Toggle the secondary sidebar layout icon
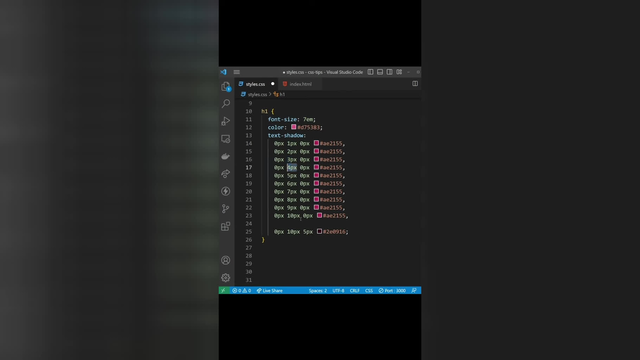Image resolution: width=640 pixels, height=360 pixels. point(390,72)
